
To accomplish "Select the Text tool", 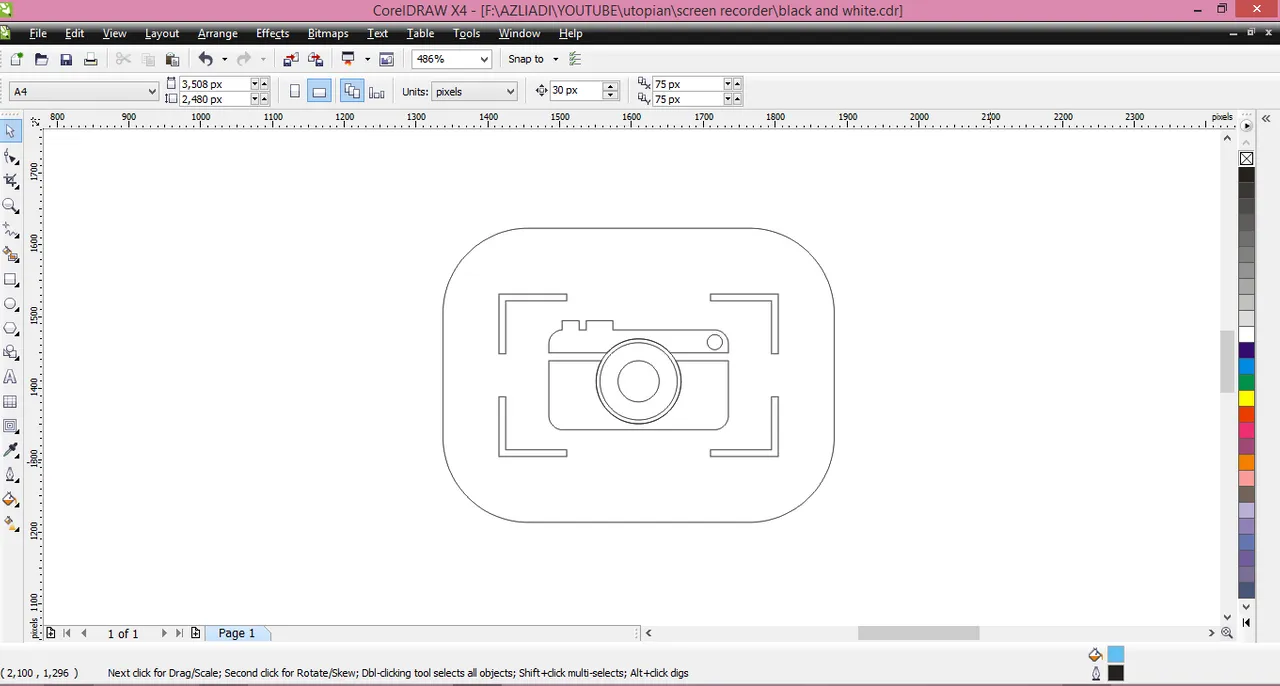I will pos(11,377).
